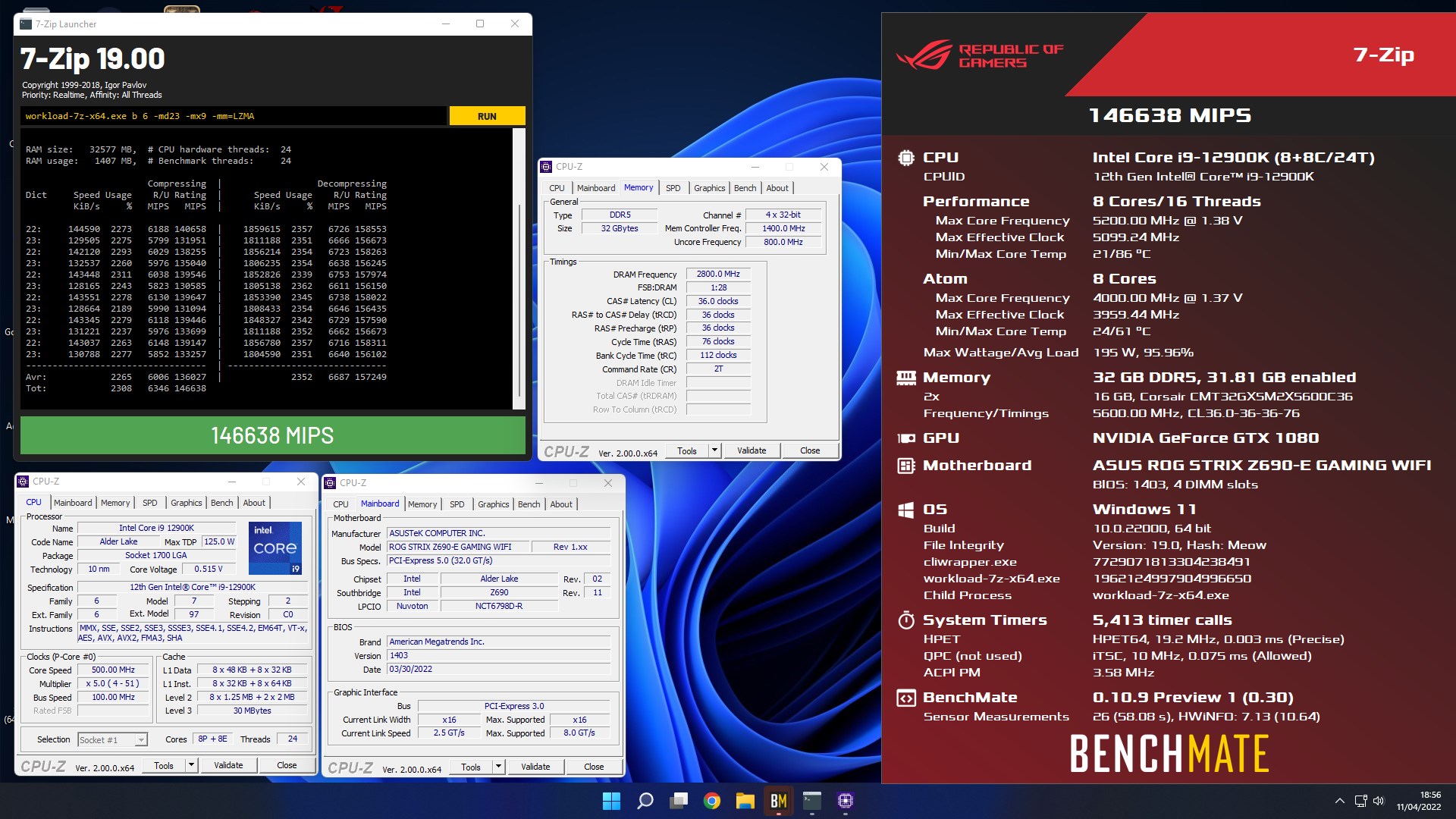This screenshot has width=1456, height=819.
Task: Click Windows OS icon in BenchMate panel
Action: point(905,510)
